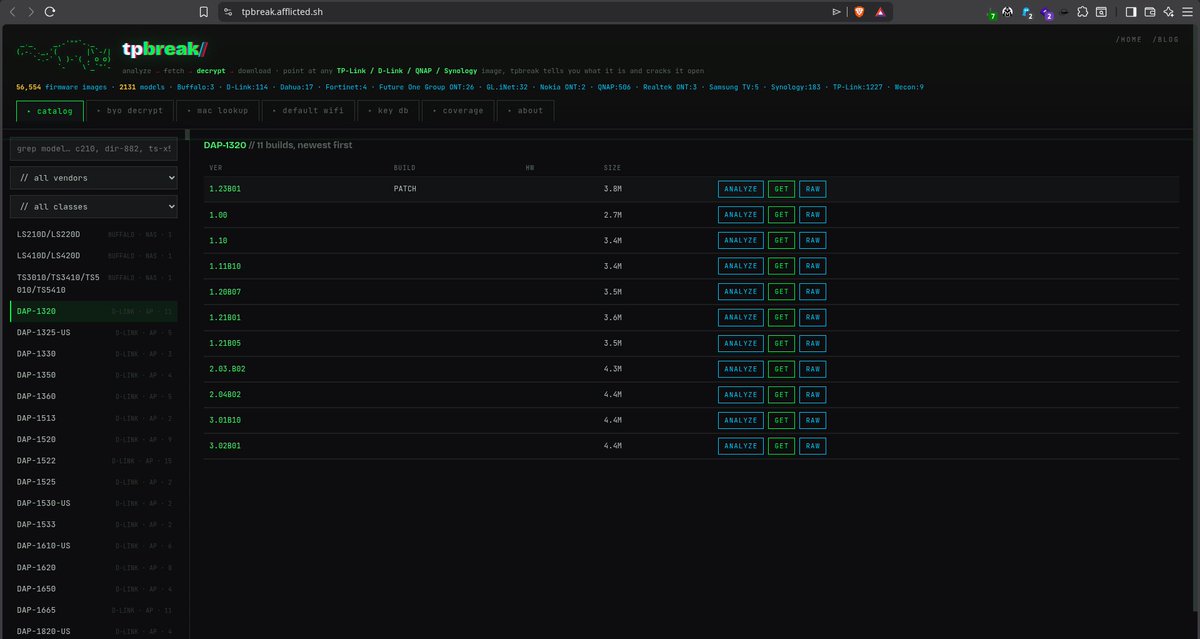Click ANALYZE for version 1.23B01
This screenshot has height=639, width=1200.
coord(741,189)
